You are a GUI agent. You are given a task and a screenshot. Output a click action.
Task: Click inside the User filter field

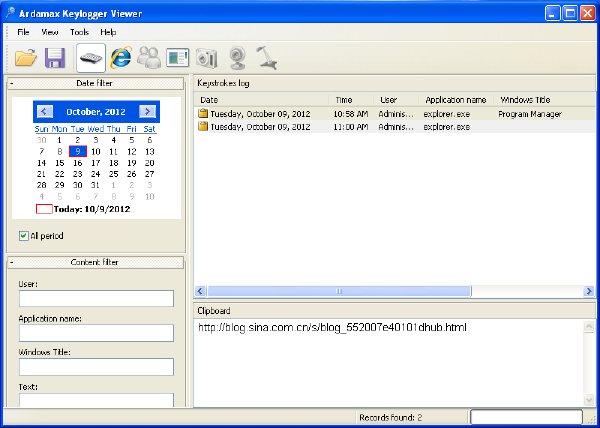pos(96,298)
